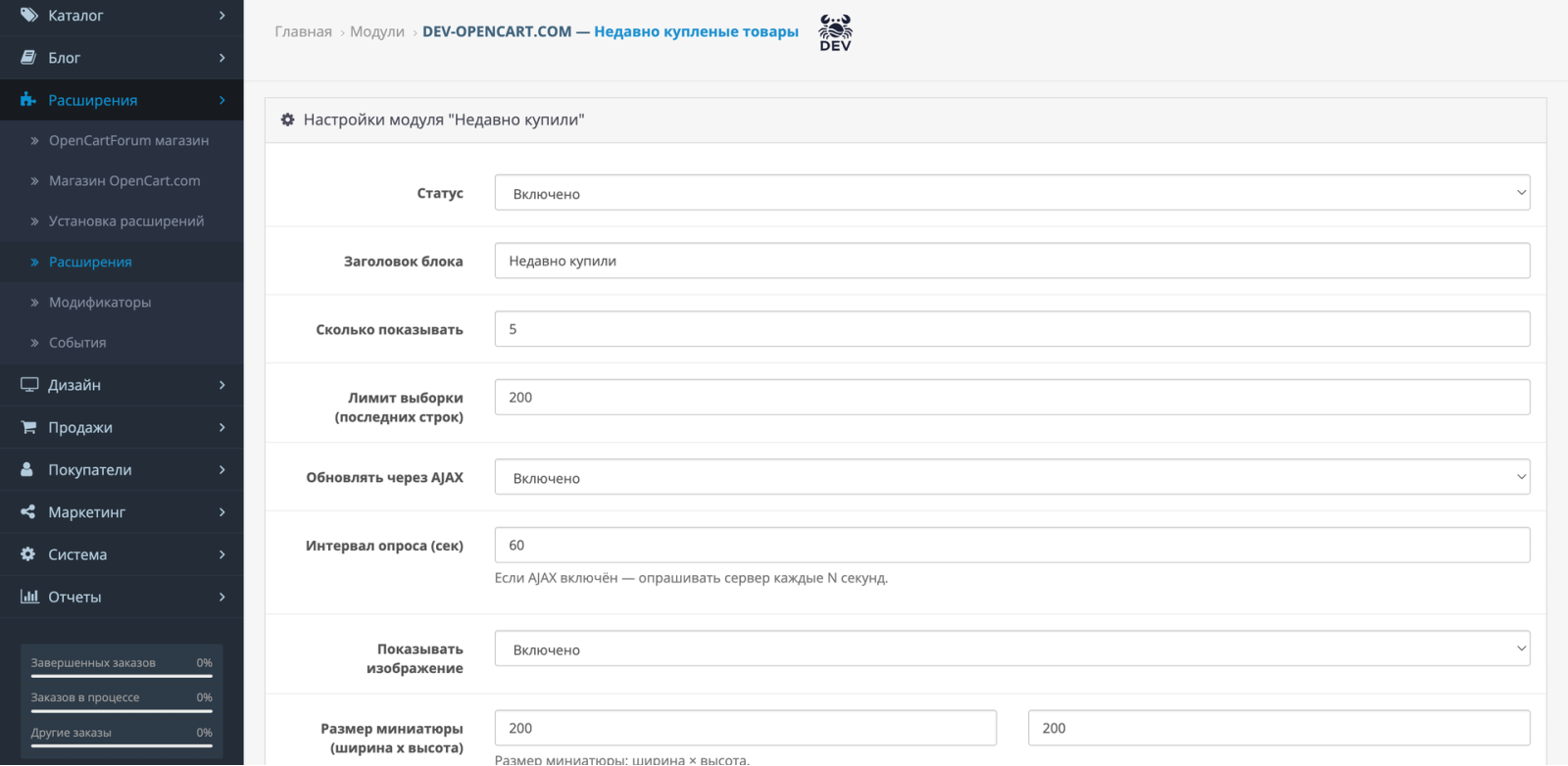Click the Маркетинг share icon

click(28, 511)
